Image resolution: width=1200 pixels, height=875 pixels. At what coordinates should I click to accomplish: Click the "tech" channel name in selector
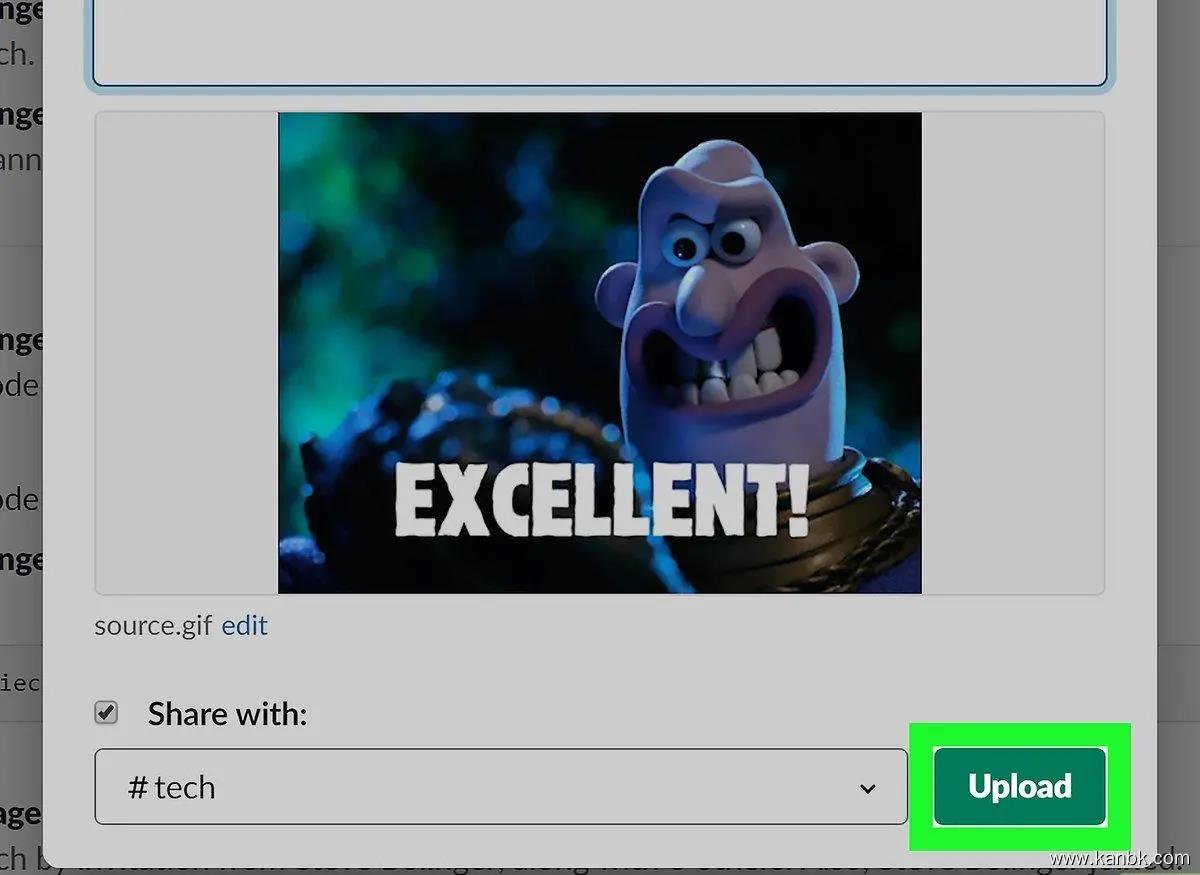pos(185,788)
